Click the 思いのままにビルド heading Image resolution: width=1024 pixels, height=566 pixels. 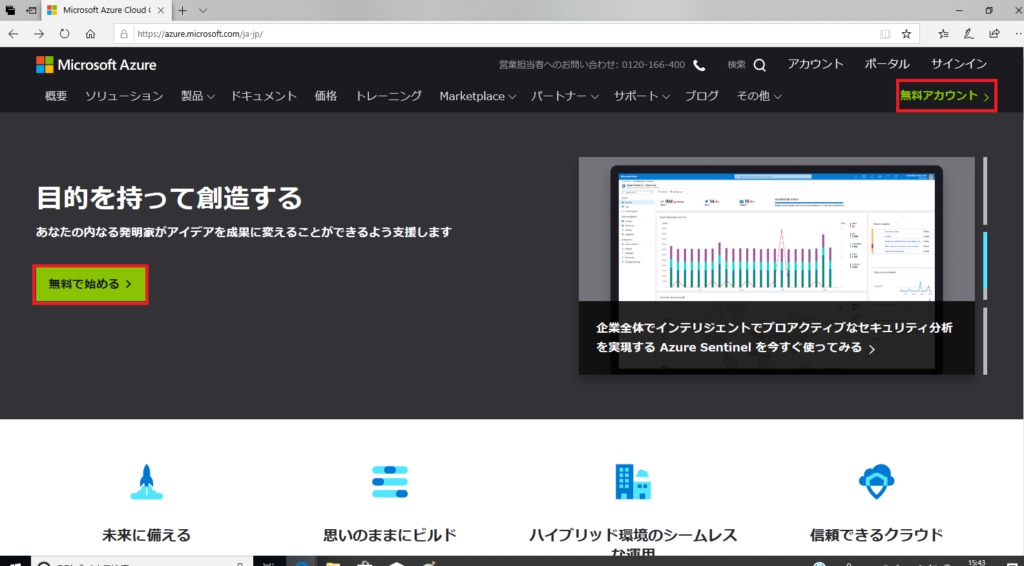click(x=390, y=535)
